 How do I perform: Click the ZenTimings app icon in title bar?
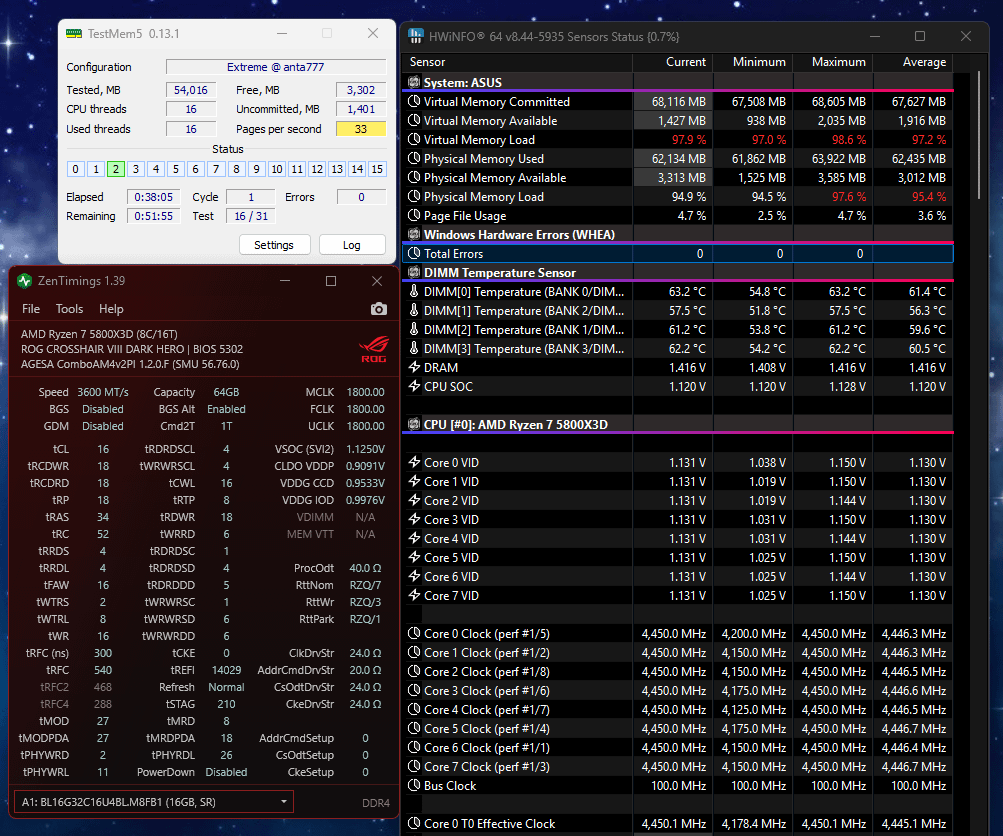coord(25,281)
